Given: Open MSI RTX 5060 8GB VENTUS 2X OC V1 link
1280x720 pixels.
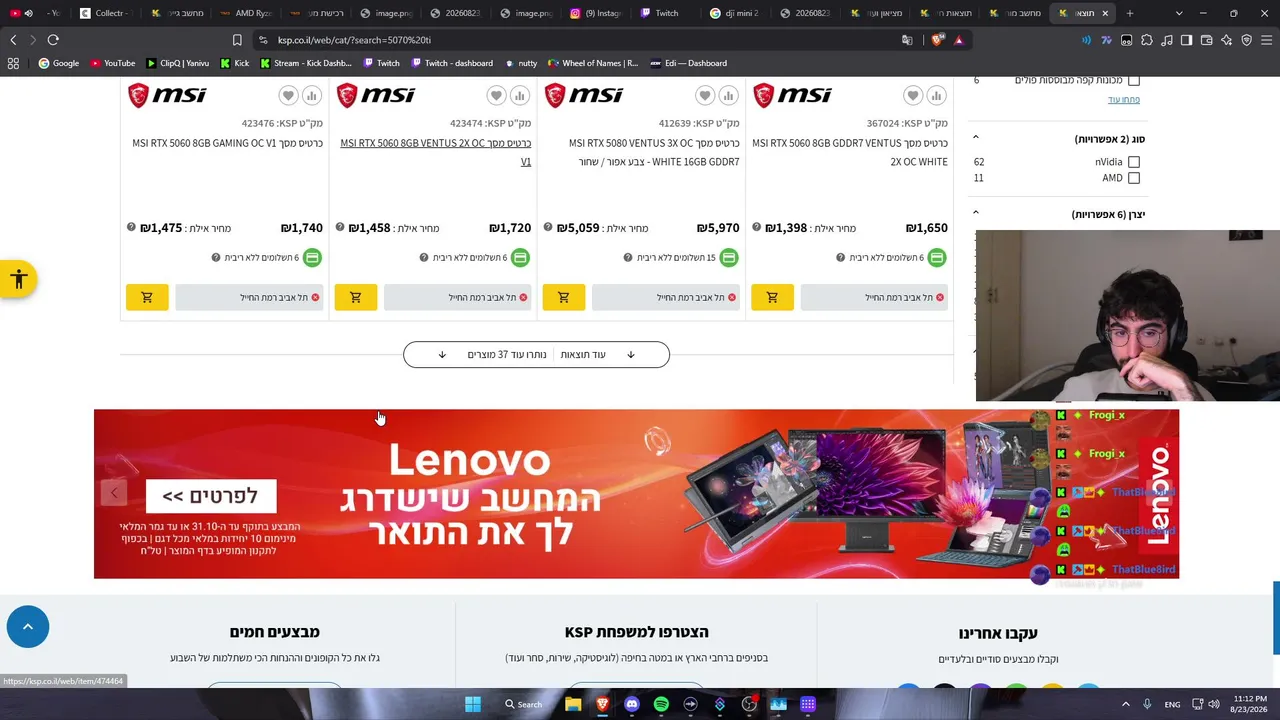Looking at the screenshot, I should click(436, 152).
